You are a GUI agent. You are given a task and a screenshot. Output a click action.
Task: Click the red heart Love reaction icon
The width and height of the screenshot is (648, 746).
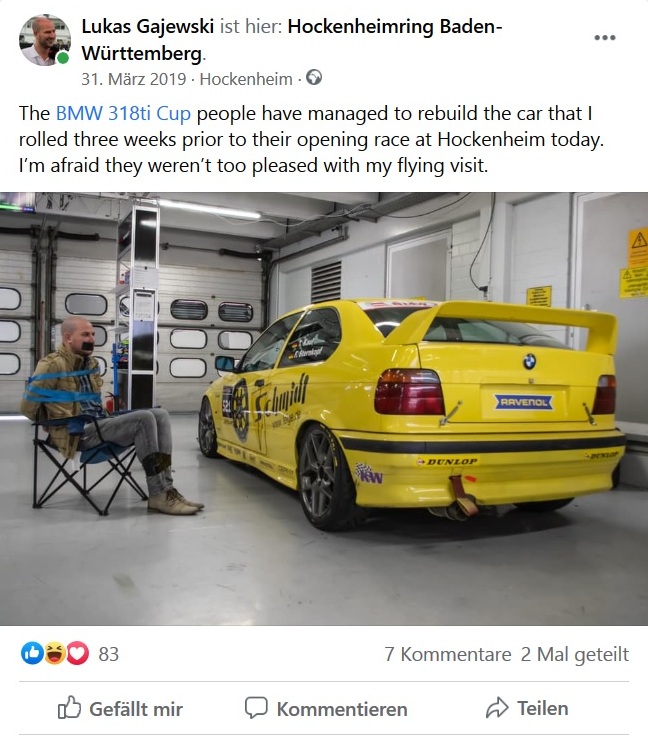click(78, 653)
